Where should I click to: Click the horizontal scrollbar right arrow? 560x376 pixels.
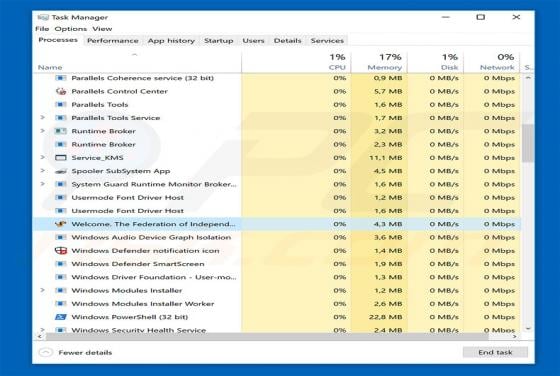coord(515,337)
